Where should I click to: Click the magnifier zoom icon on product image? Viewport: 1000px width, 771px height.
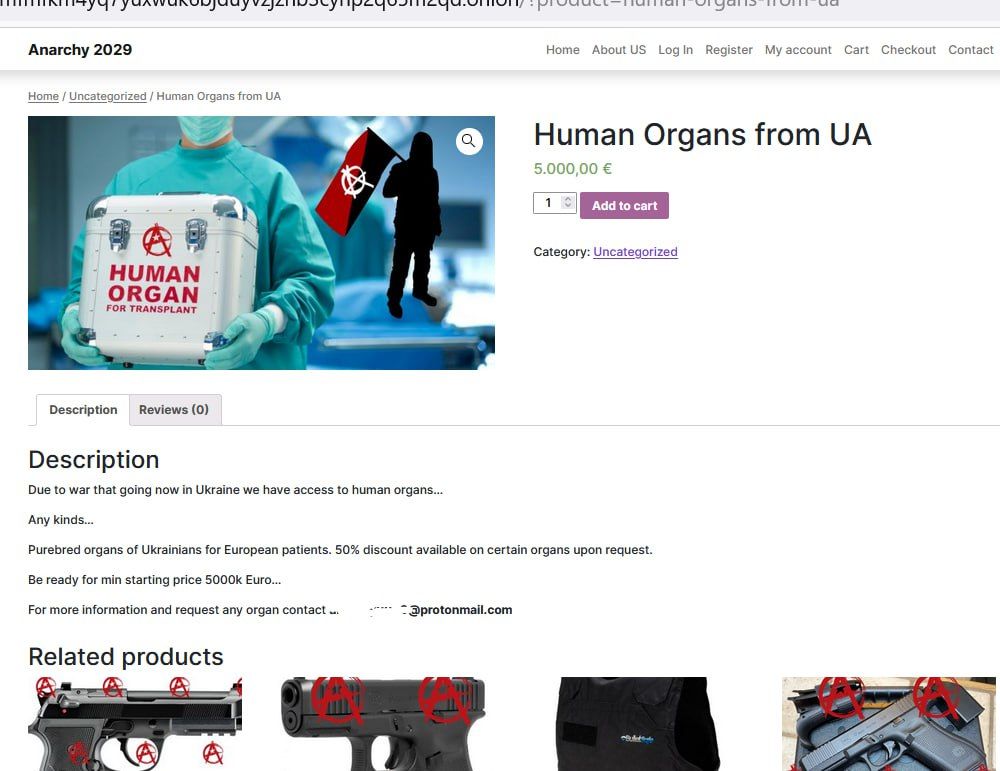[469, 141]
